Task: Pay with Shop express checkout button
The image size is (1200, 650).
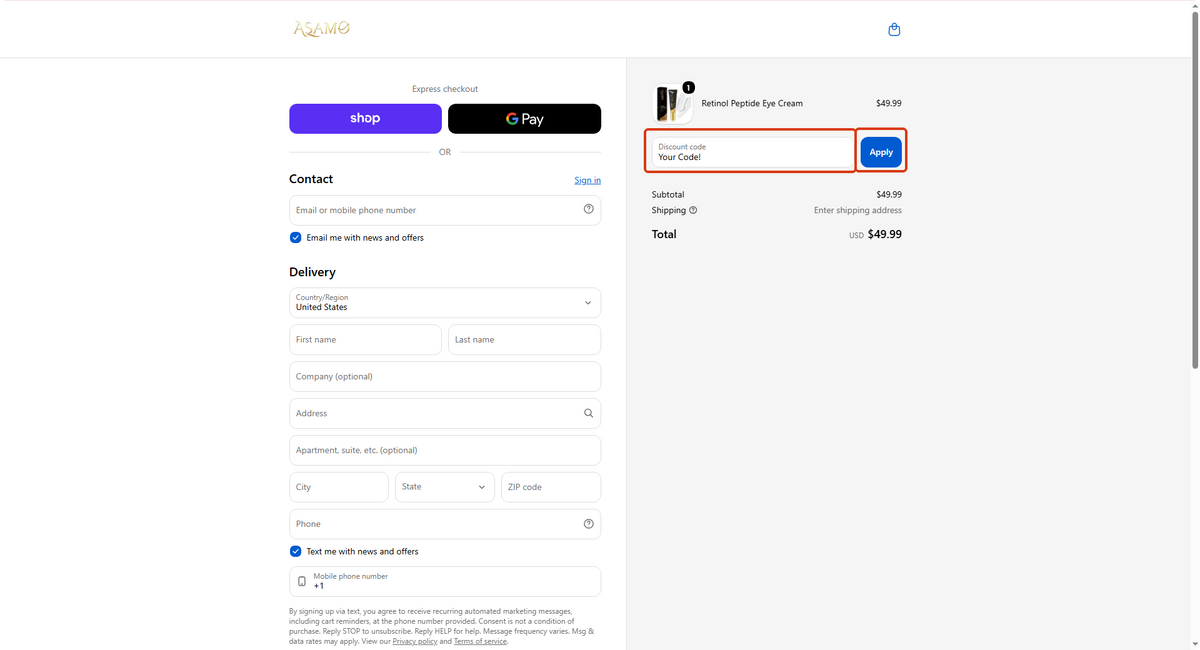Action: (x=365, y=118)
